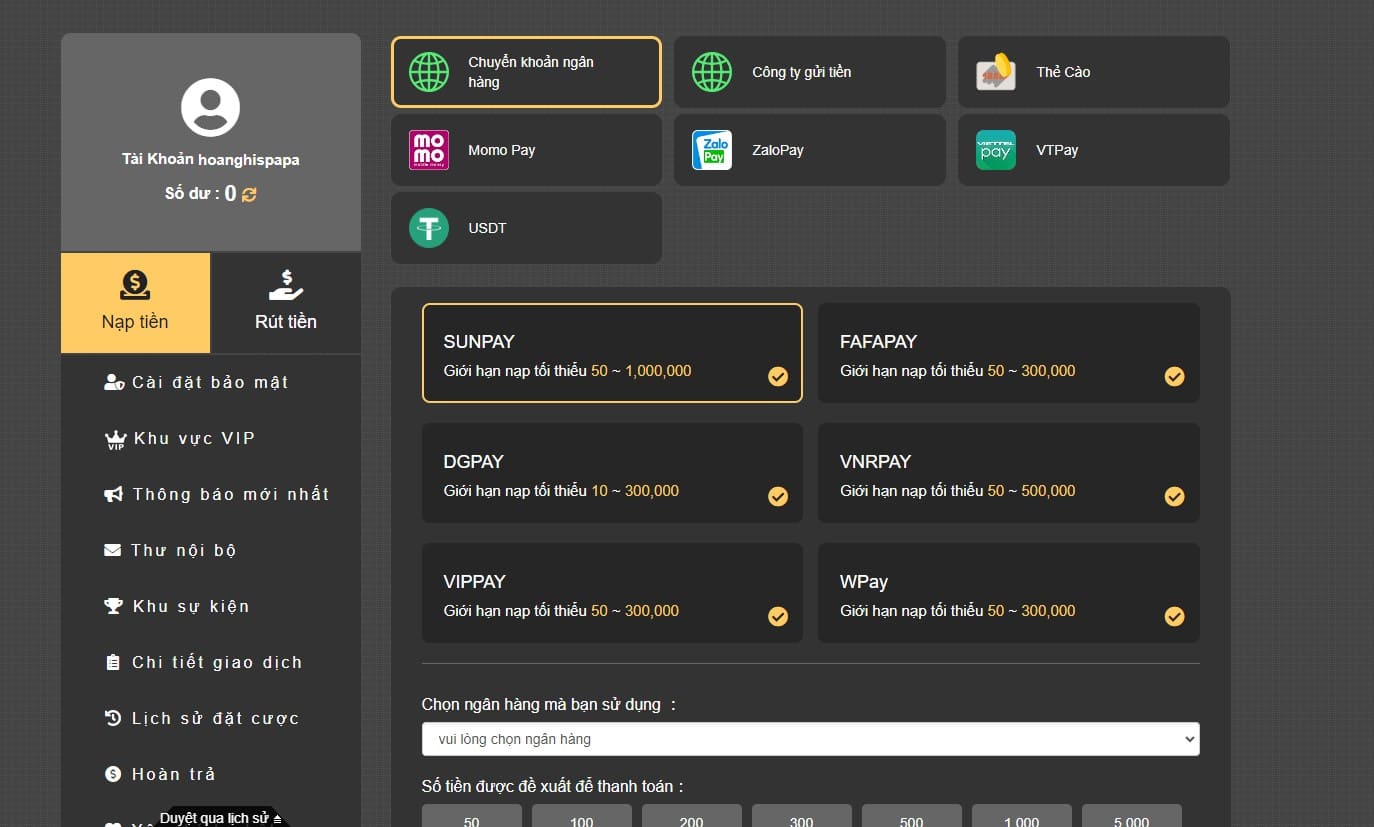Click the USDT Tether coin icon
This screenshot has width=1374, height=827.
coord(429,228)
